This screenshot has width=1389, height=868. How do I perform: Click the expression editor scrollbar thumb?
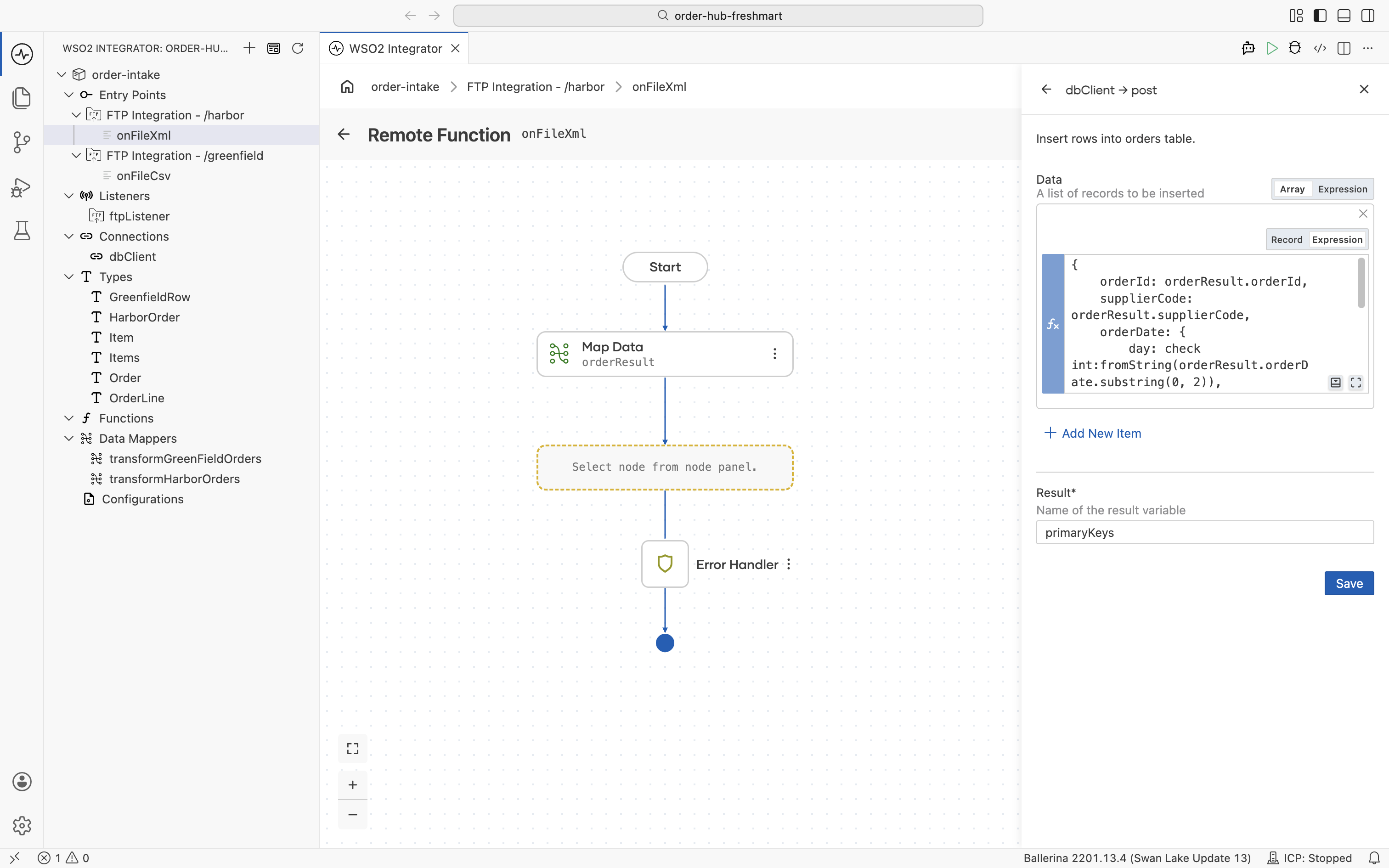[1361, 283]
